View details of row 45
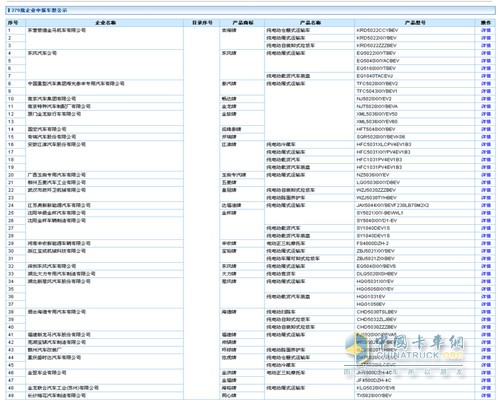 pos(486,365)
